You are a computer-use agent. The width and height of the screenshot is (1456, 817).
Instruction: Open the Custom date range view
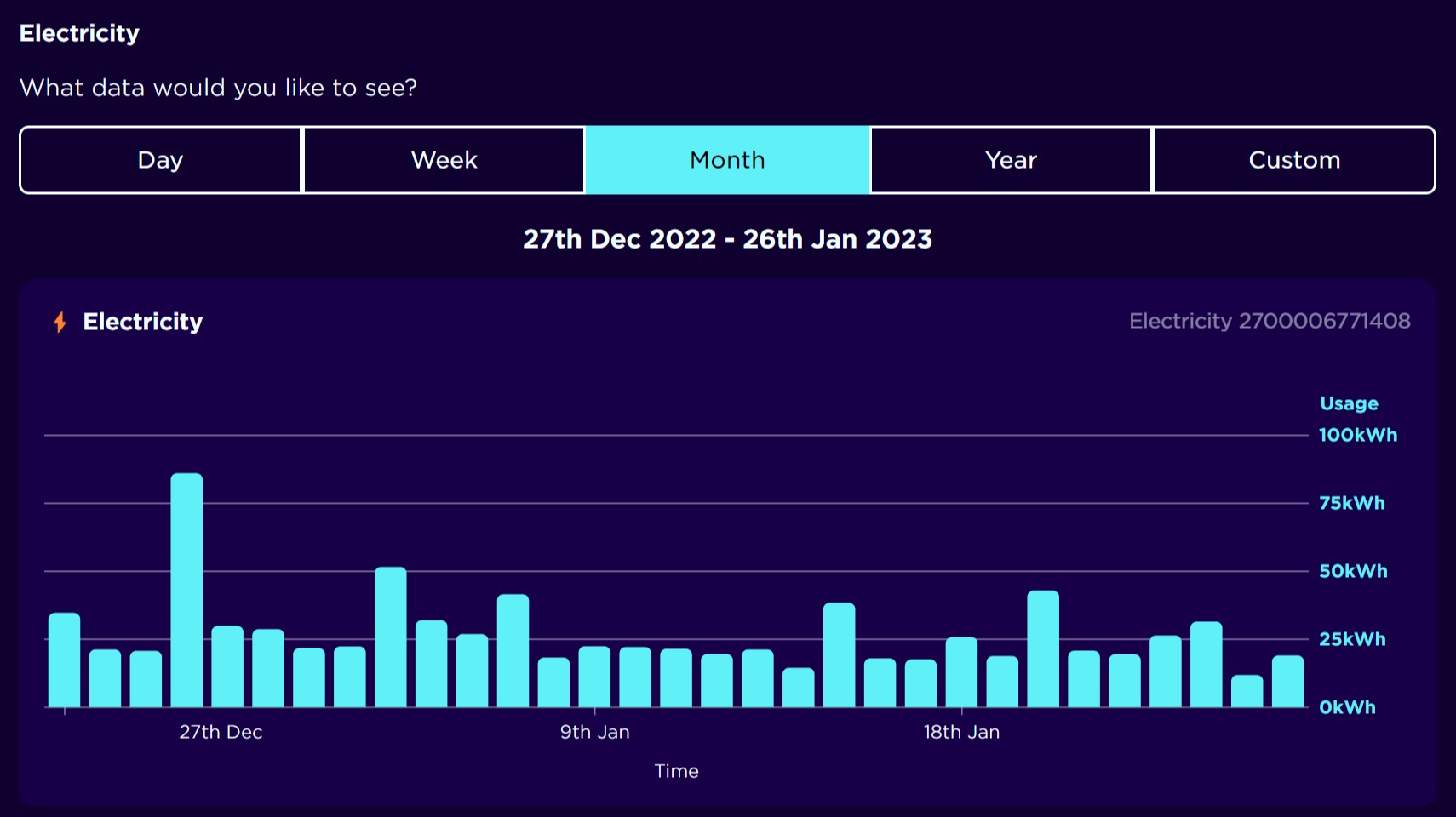[x=1294, y=160]
